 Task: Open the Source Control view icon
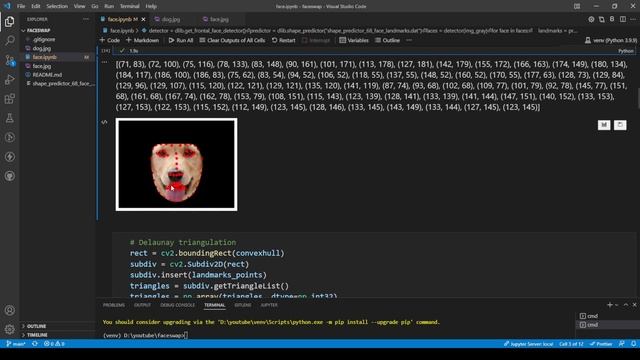pos(9,60)
